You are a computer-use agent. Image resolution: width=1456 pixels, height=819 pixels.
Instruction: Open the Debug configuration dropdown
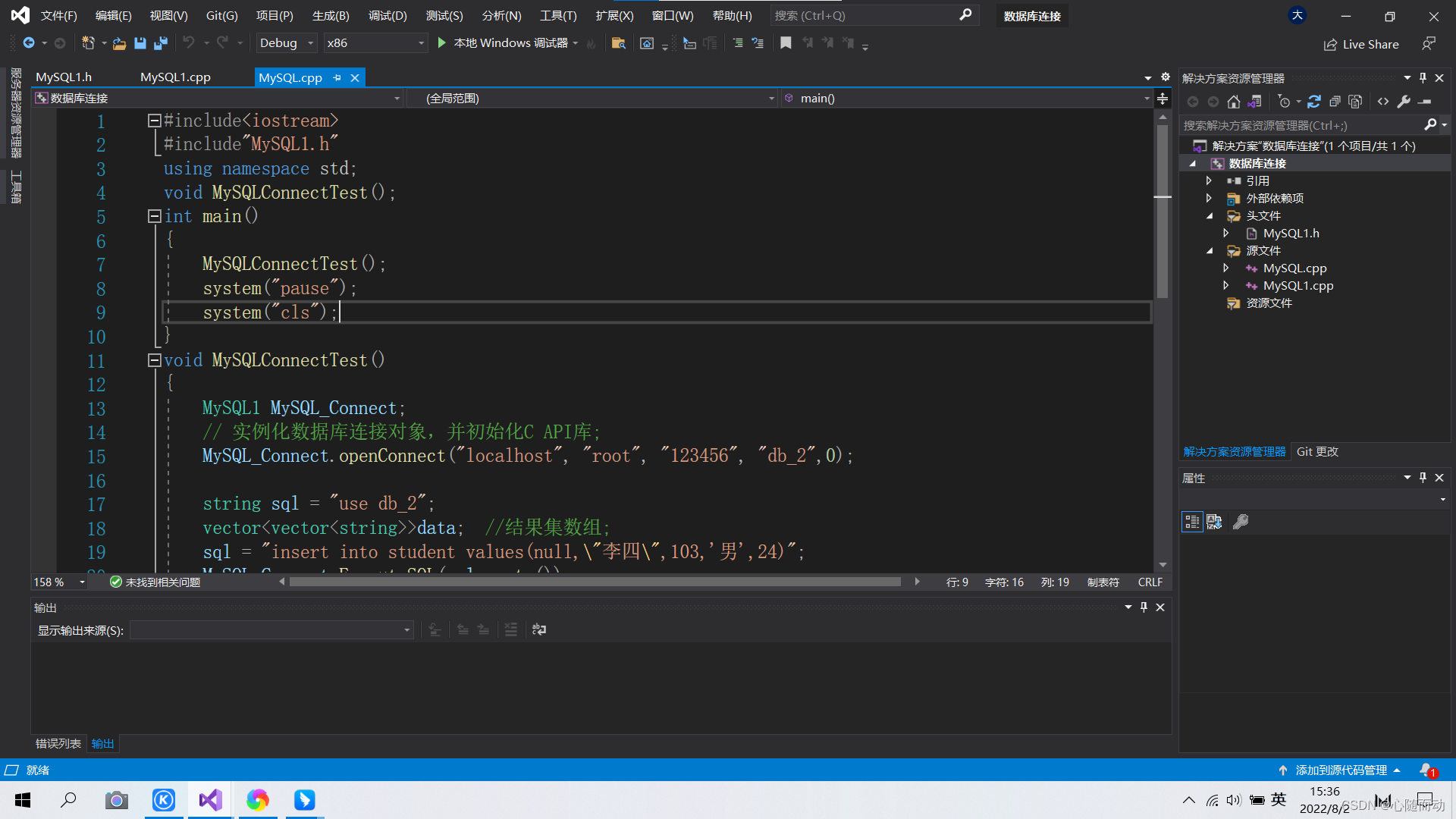click(x=286, y=43)
